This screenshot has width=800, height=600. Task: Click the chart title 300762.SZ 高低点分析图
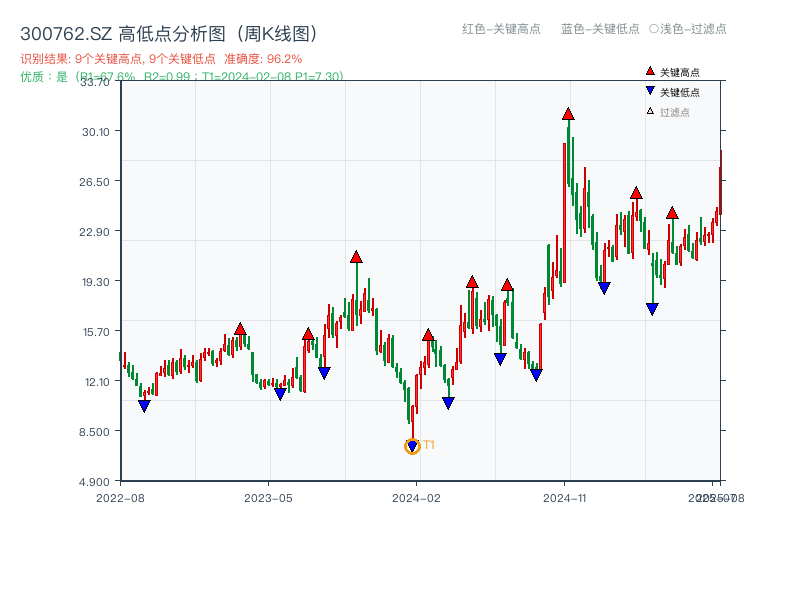[169, 34]
